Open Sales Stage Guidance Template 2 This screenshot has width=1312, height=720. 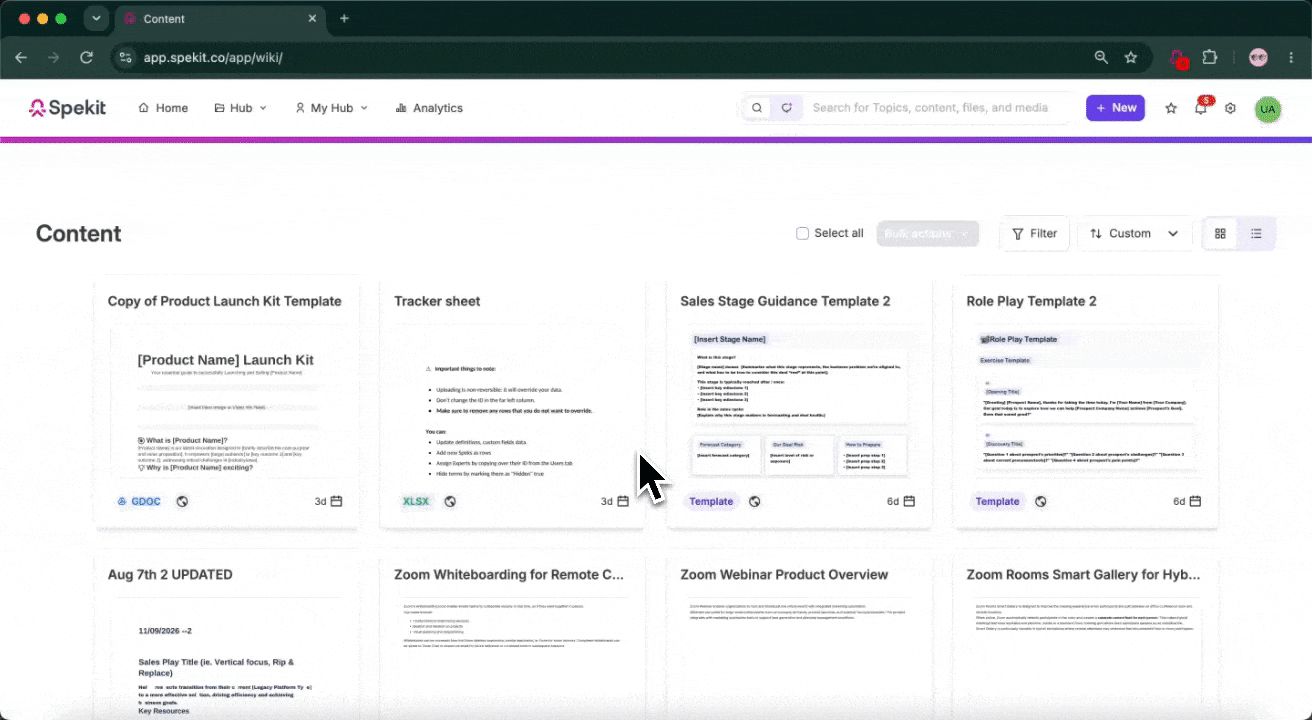(x=785, y=301)
